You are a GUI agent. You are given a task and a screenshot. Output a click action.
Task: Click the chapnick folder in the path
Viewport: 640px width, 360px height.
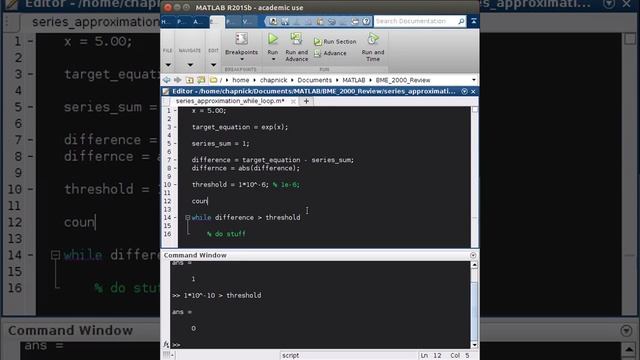(x=273, y=80)
